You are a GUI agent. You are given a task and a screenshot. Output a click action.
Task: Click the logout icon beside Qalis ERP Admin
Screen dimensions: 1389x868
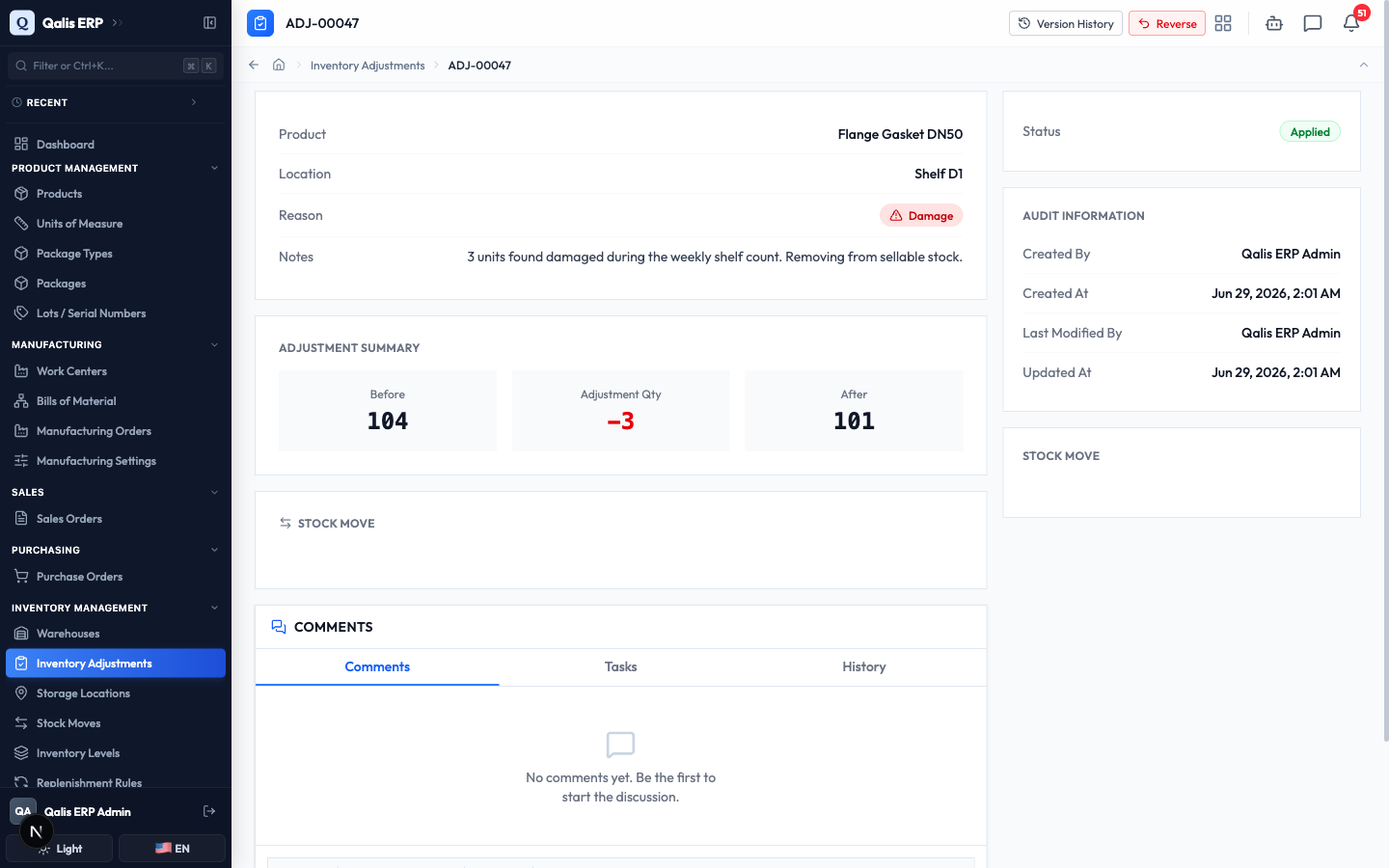coord(209,811)
